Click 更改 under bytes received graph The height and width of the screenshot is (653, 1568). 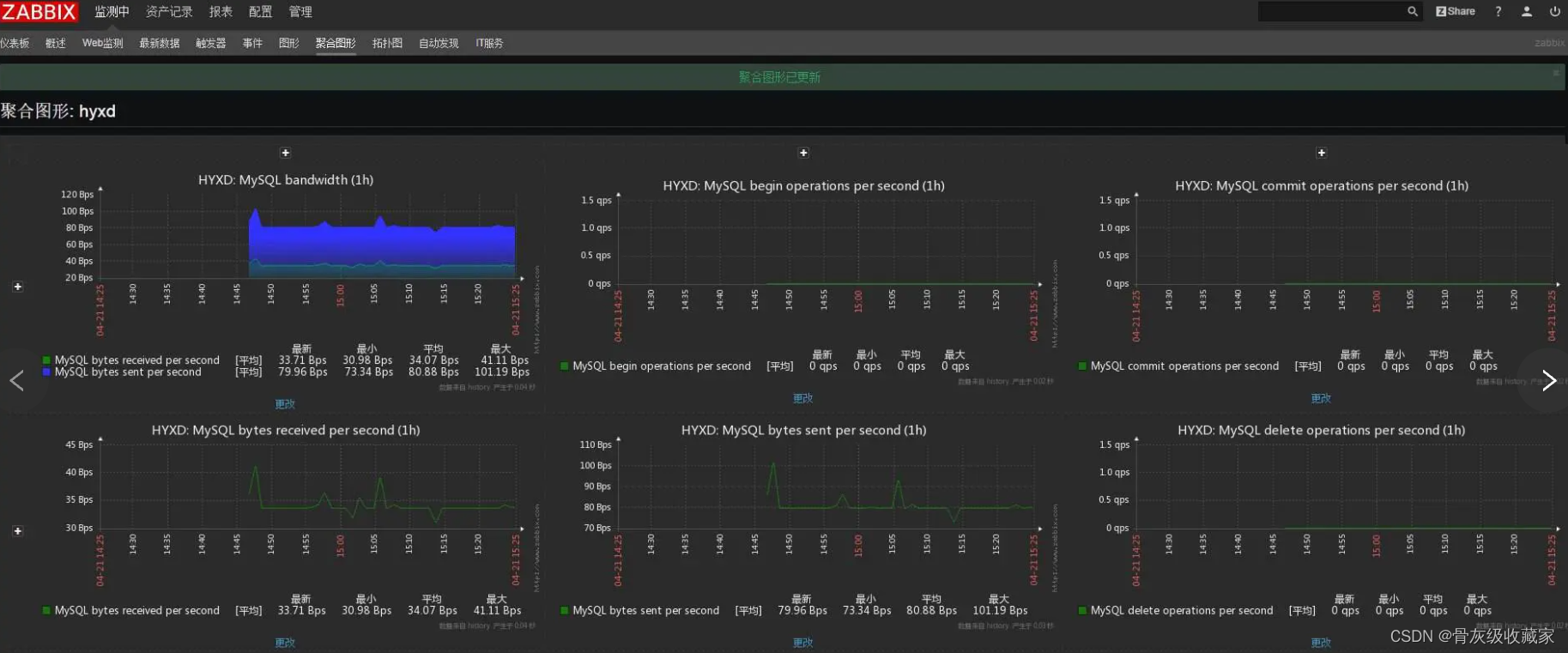click(285, 643)
